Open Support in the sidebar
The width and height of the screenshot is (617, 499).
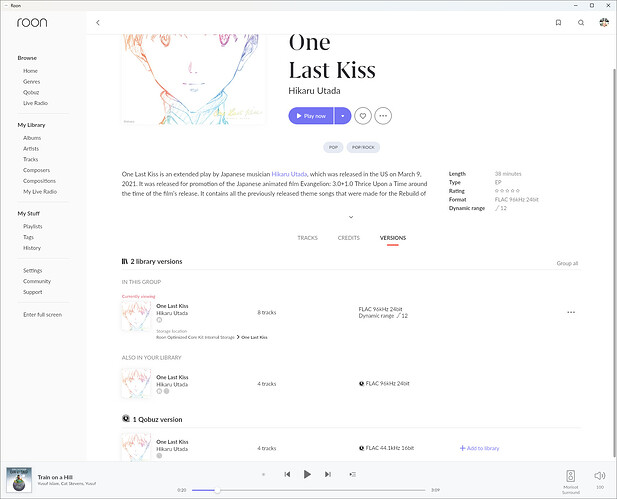[x=33, y=292]
